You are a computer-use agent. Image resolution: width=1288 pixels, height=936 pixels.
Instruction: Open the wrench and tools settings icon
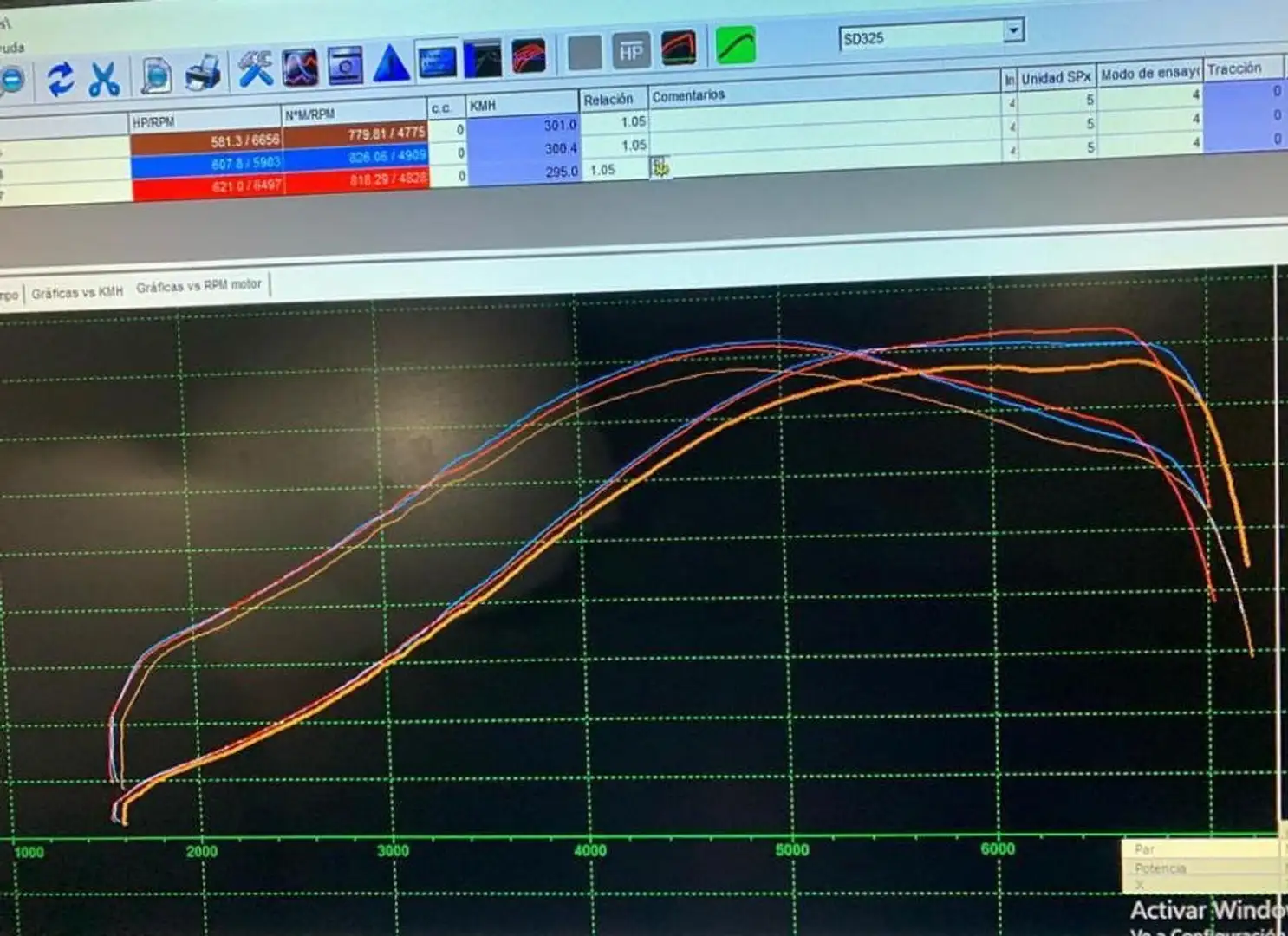pyautogui.click(x=255, y=69)
